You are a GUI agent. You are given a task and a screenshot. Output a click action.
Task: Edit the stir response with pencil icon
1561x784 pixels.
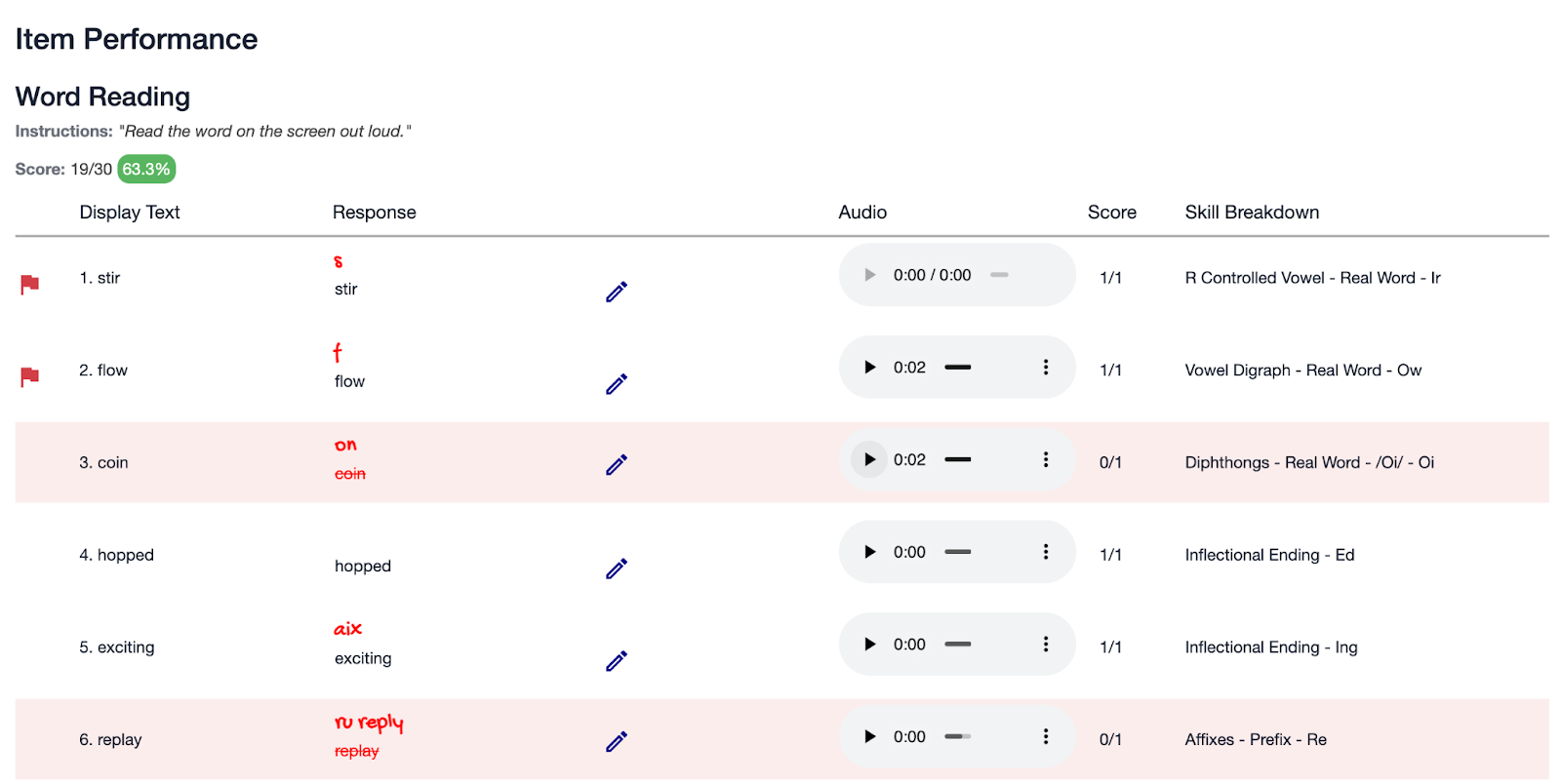[617, 292]
